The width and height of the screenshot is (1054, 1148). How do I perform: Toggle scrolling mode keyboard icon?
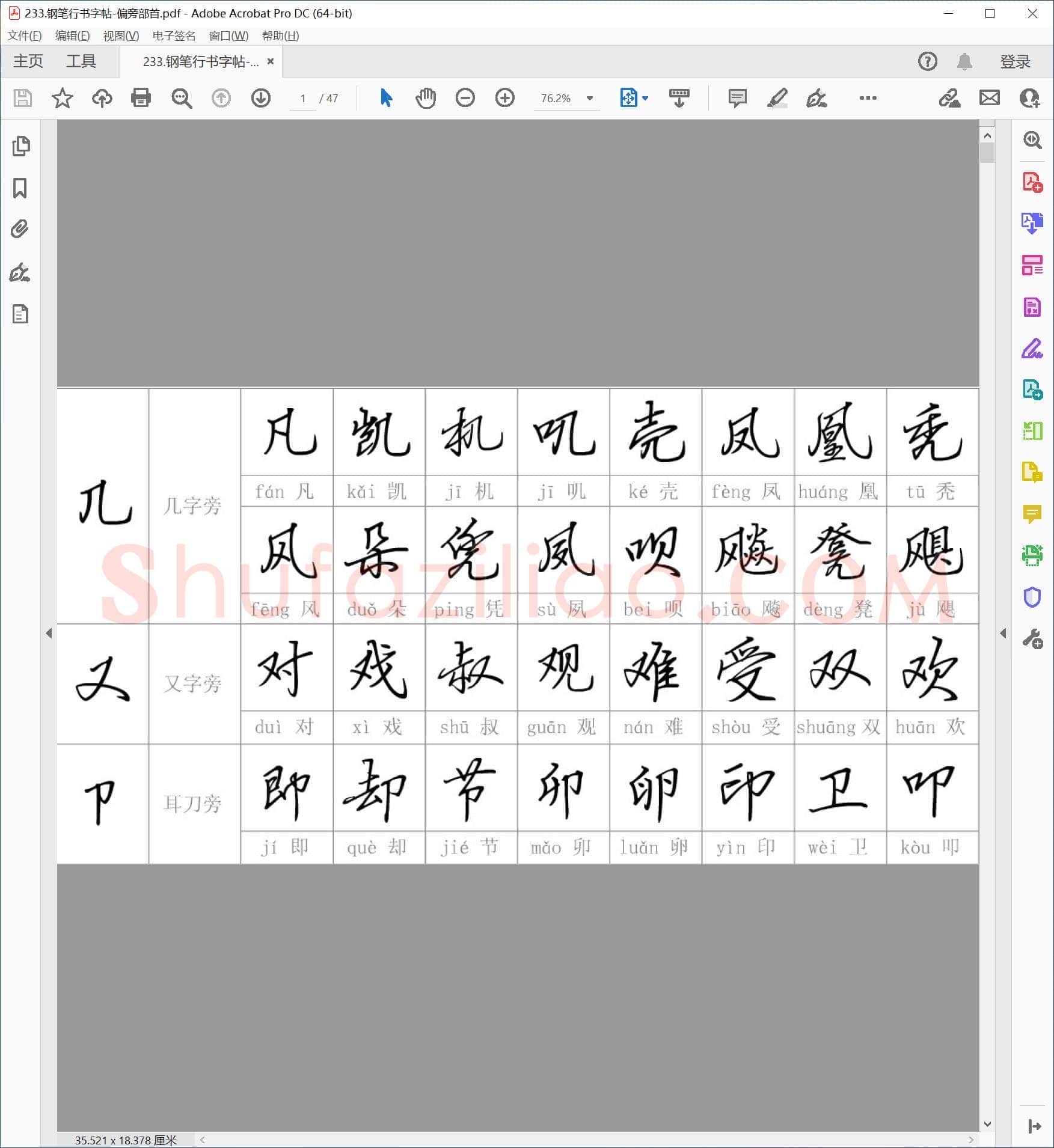679,98
